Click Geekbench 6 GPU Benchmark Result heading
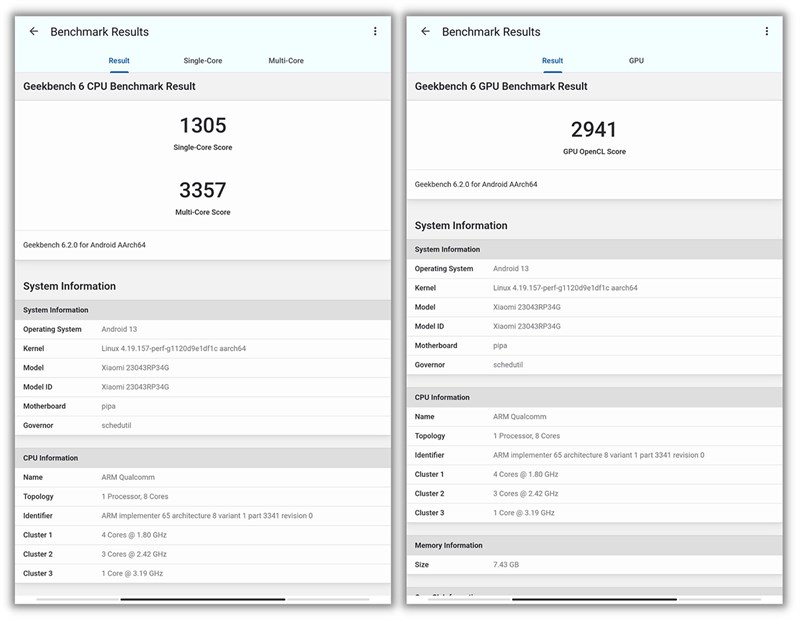800x620 pixels. click(x=501, y=86)
